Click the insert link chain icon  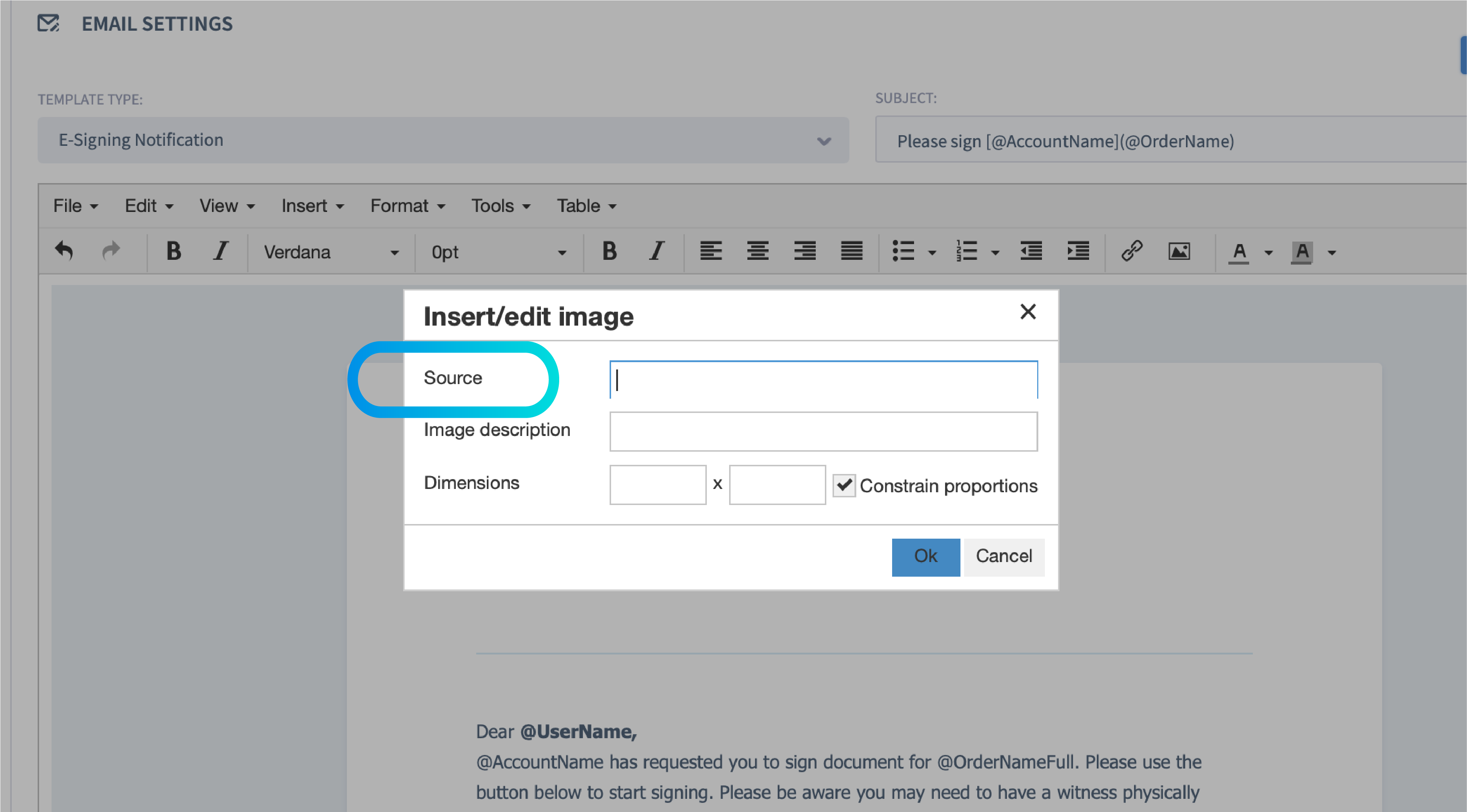(1131, 251)
